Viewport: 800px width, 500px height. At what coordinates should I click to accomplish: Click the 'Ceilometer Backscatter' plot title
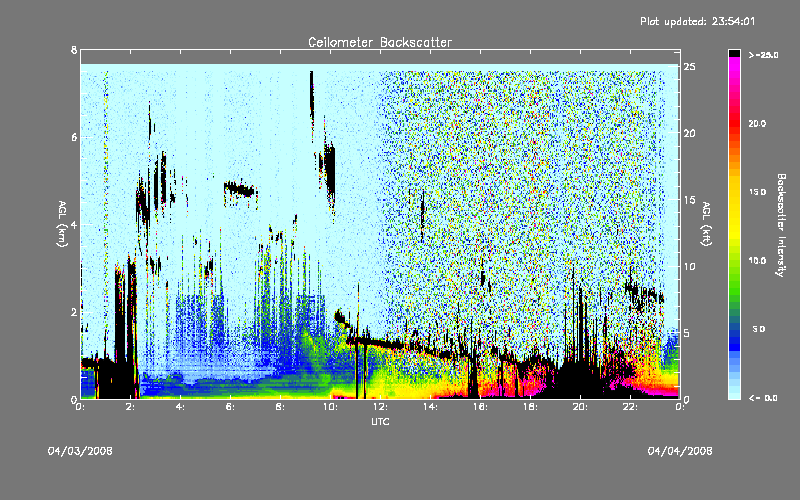pos(380,42)
